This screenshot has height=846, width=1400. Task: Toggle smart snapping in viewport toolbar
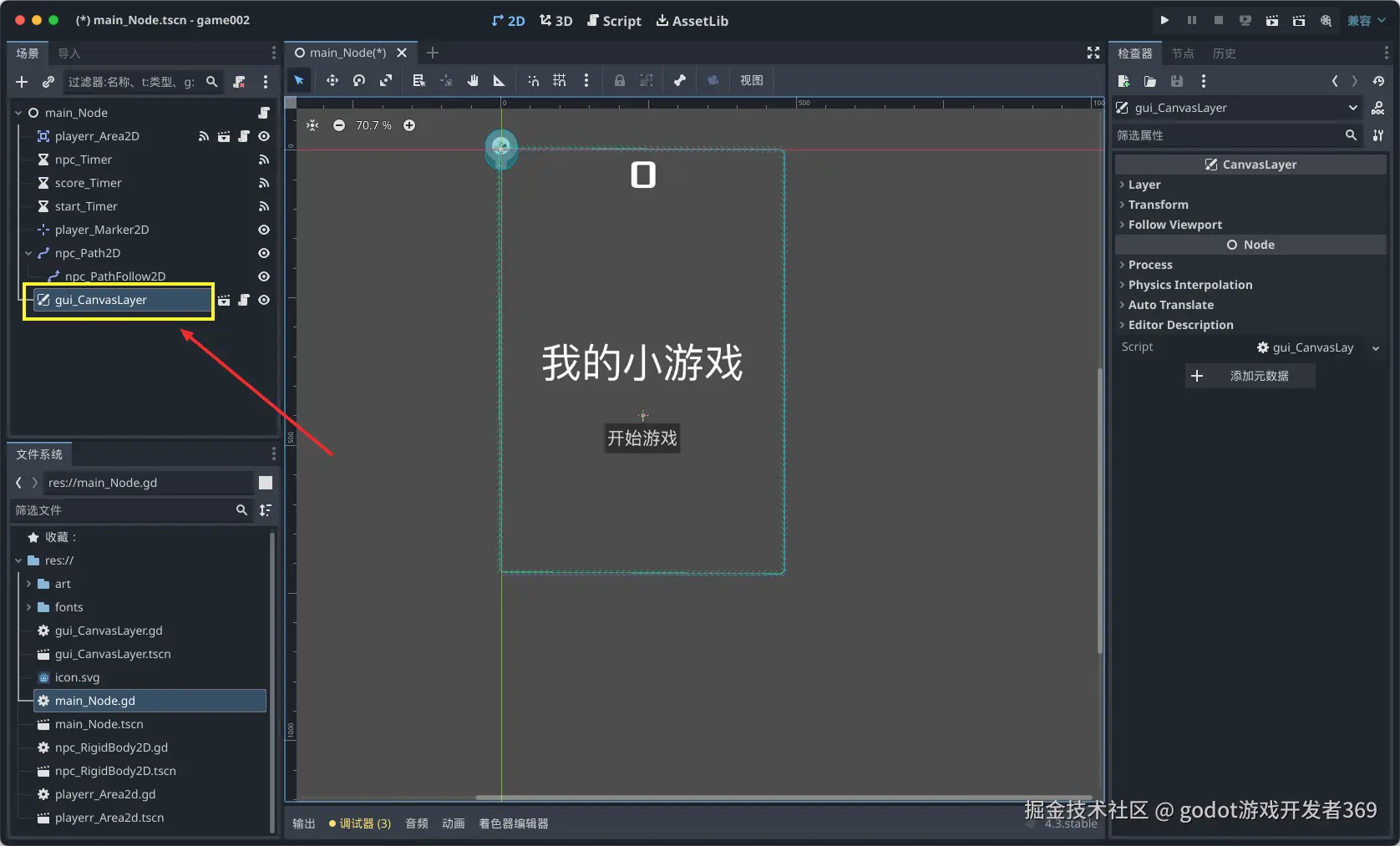tap(533, 80)
